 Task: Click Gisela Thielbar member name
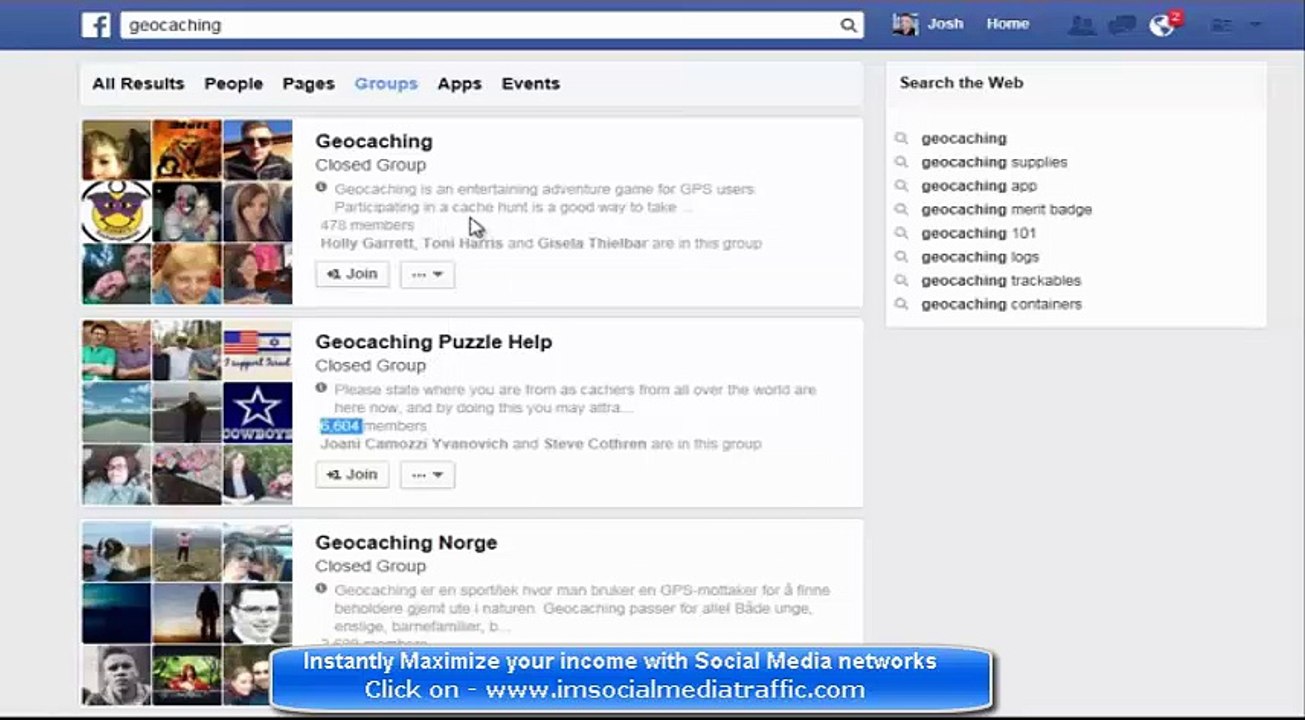[x=592, y=243]
